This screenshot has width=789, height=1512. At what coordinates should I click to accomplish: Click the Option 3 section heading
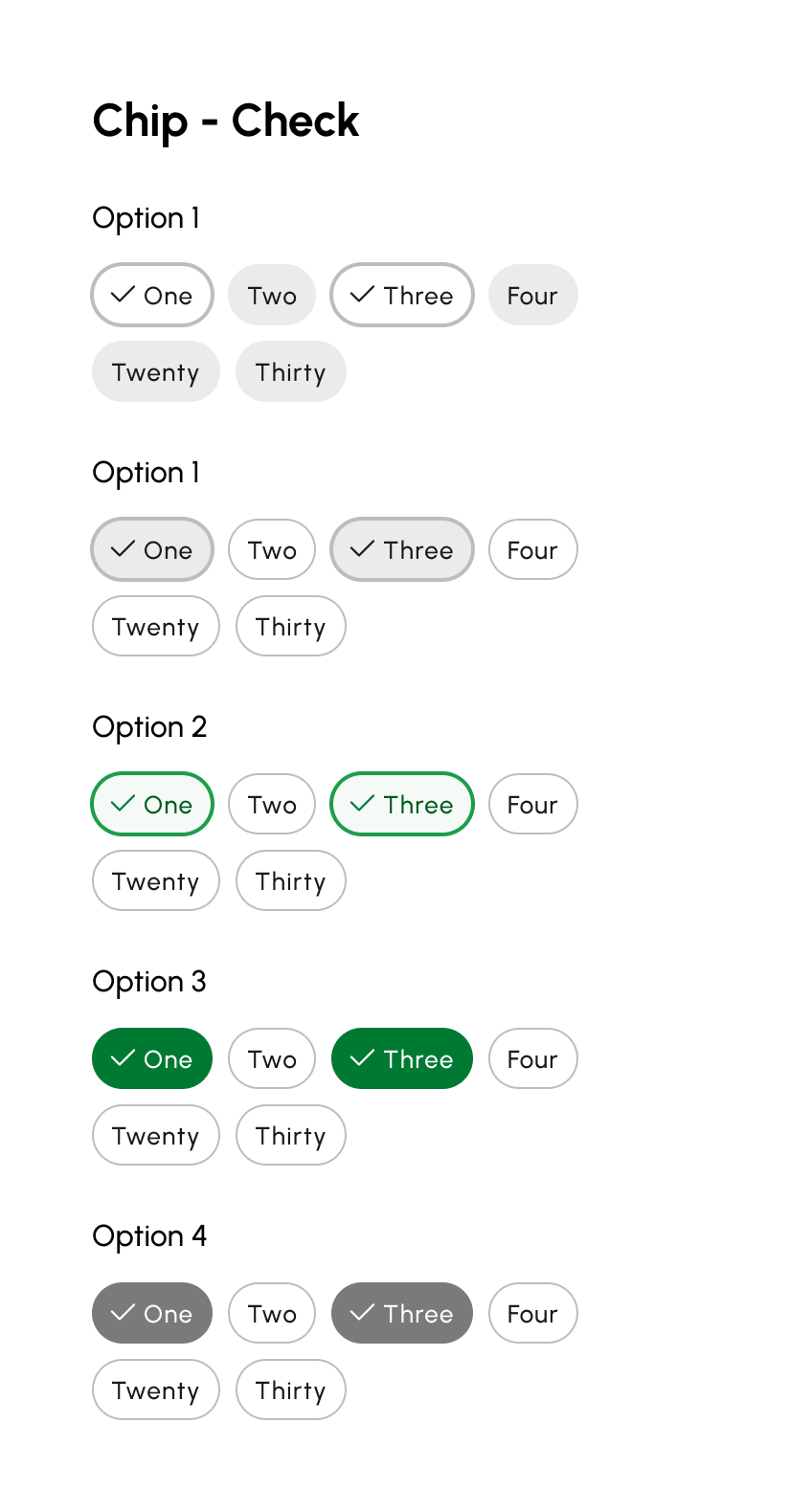[x=149, y=982]
